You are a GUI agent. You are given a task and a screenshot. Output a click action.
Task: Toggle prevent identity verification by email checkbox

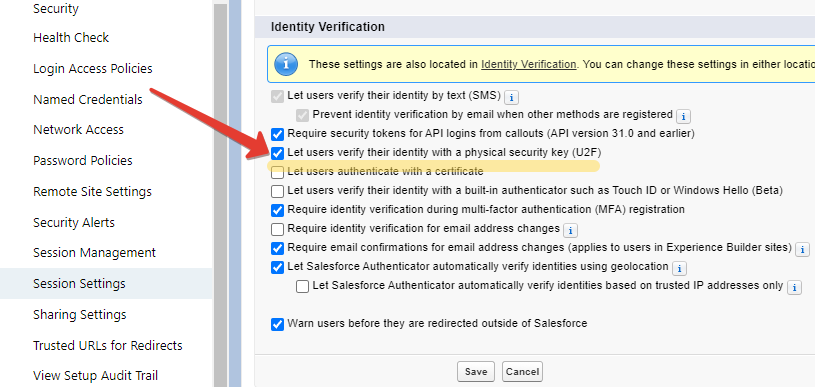pyautogui.click(x=303, y=115)
